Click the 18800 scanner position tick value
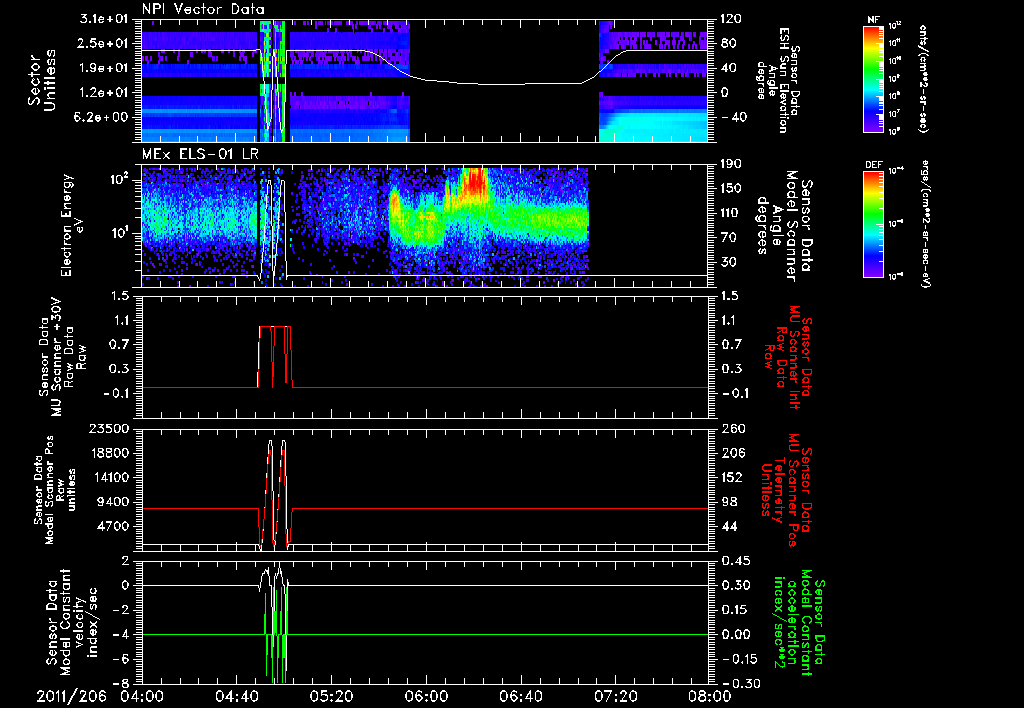Viewport: 1024px width, 708px height. point(109,453)
